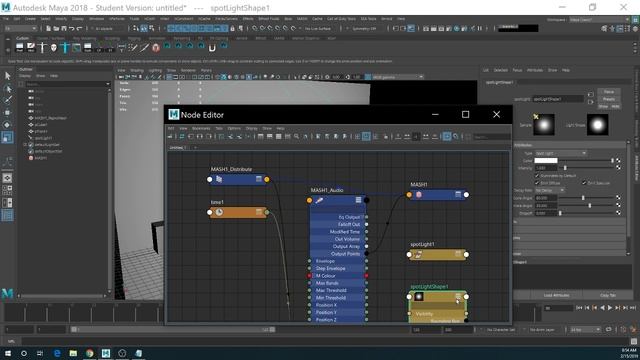Click the Maya icon in the taskbar
Image resolution: width=640 pixels, height=360 pixels.
pyautogui.click(x=106, y=353)
